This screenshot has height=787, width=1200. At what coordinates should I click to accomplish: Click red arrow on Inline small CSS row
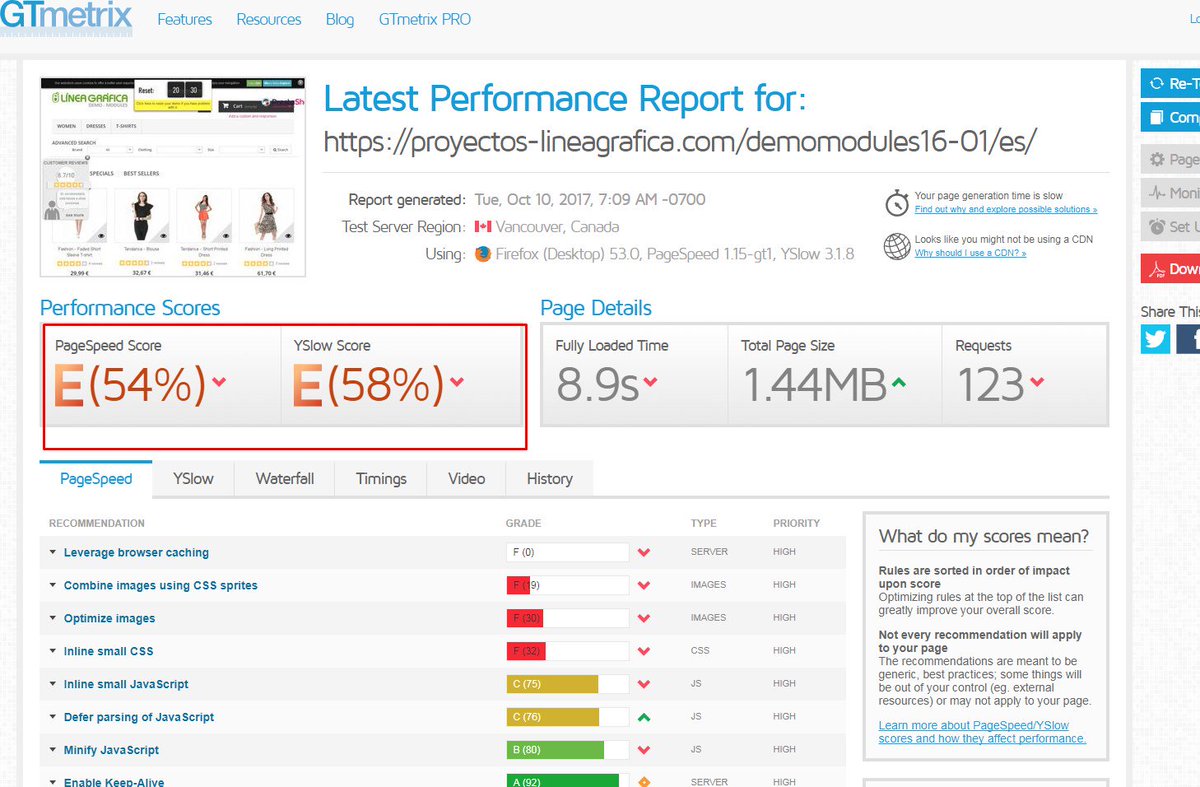(644, 652)
